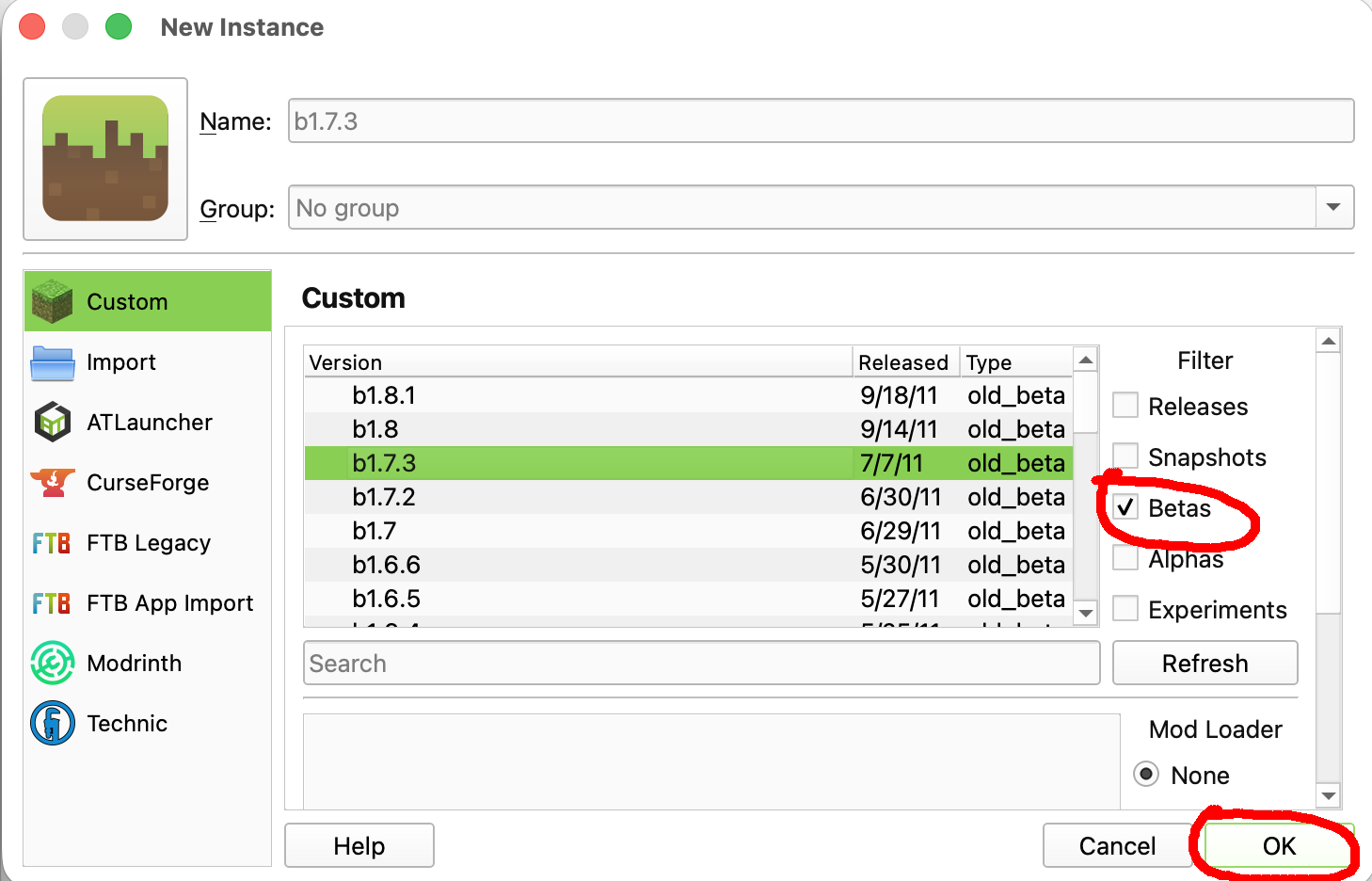The height and width of the screenshot is (881, 1372).
Task: Uncheck the Betas filter checkbox
Action: click(x=1125, y=507)
